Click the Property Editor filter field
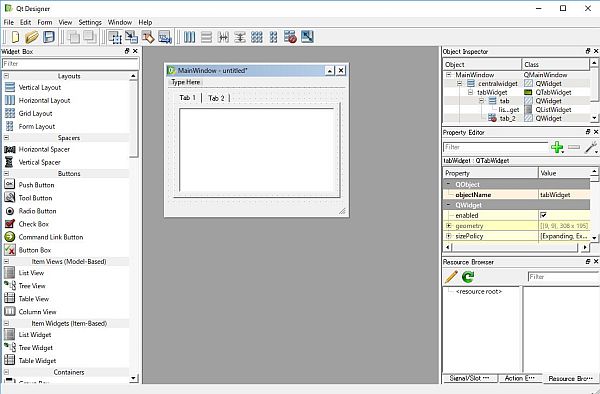The height and width of the screenshot is (394, 600). (496, 147)
